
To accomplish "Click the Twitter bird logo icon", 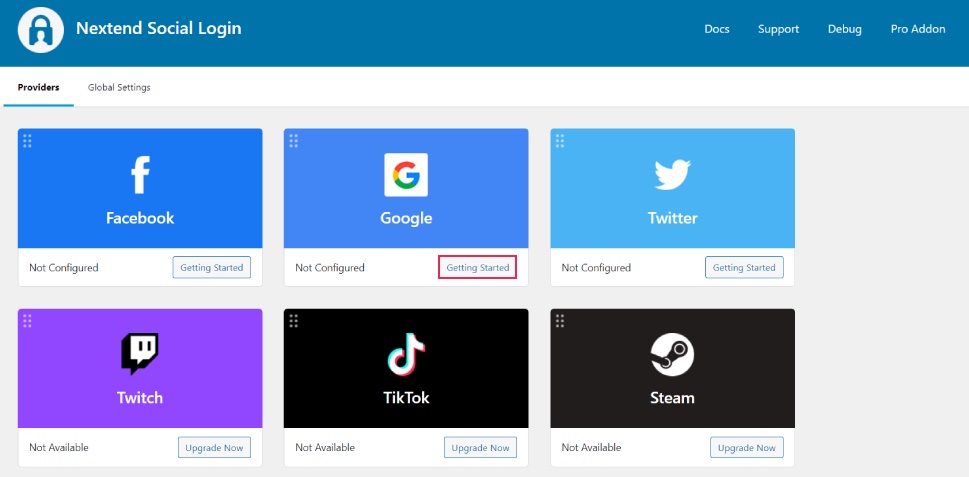I will (x=672, y=175).
